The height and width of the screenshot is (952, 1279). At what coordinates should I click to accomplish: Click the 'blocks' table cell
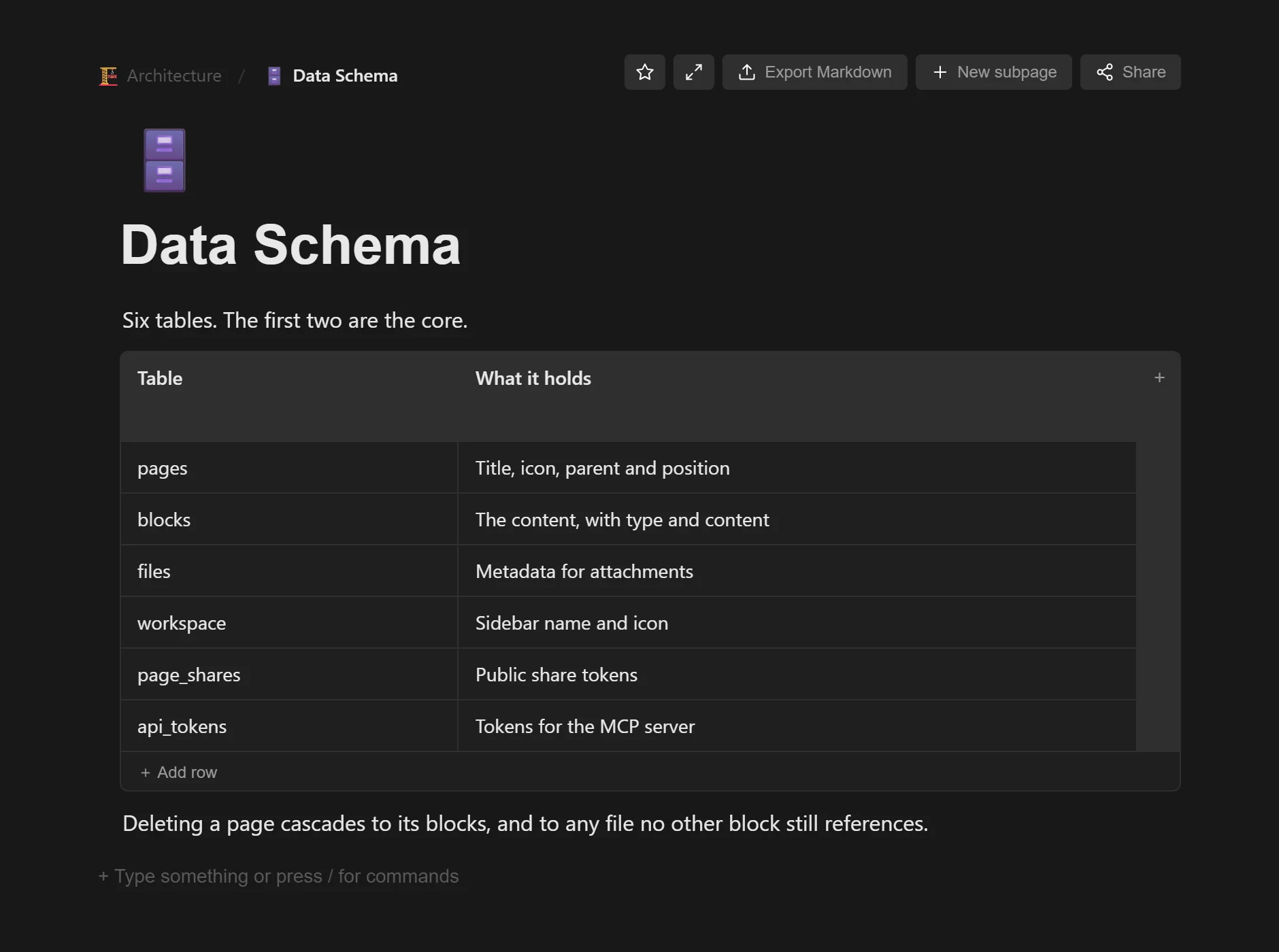pyautogui.click(x=289, y=520)
